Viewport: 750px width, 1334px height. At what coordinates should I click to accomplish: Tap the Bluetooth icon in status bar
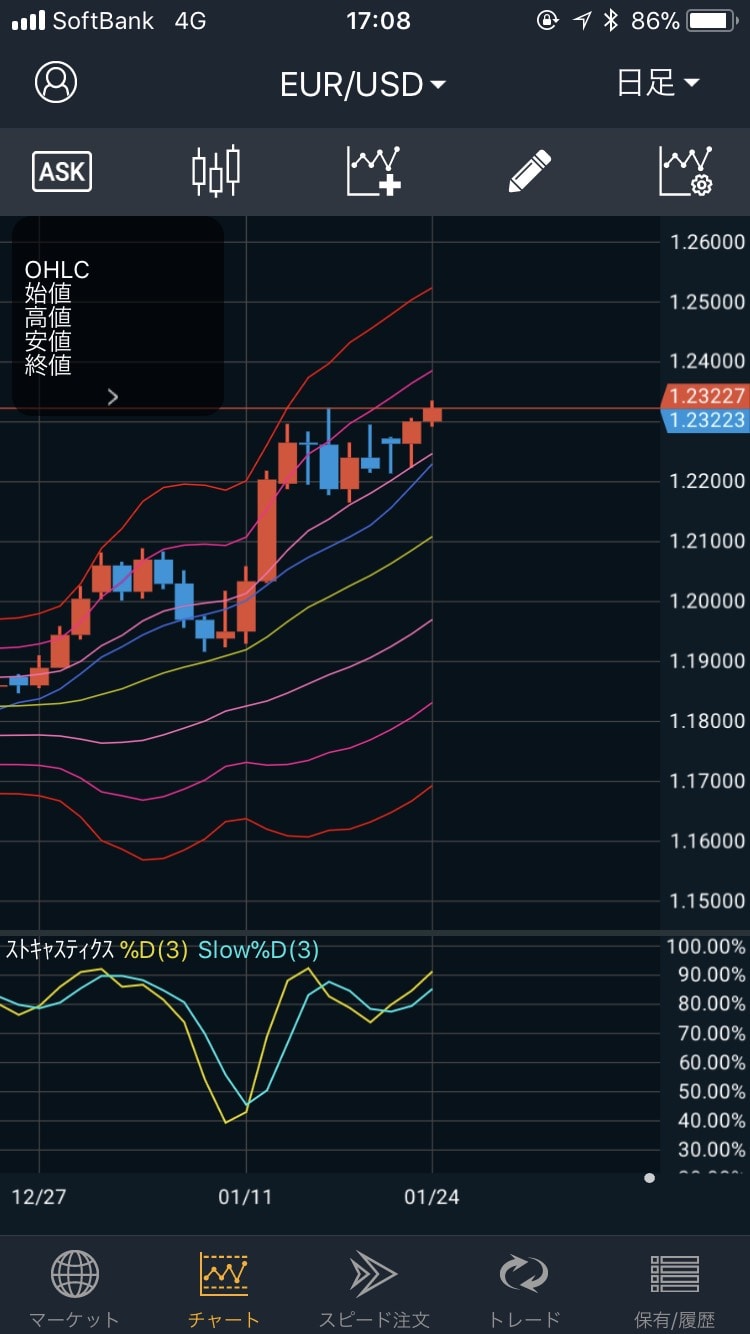tap(611, 20)
